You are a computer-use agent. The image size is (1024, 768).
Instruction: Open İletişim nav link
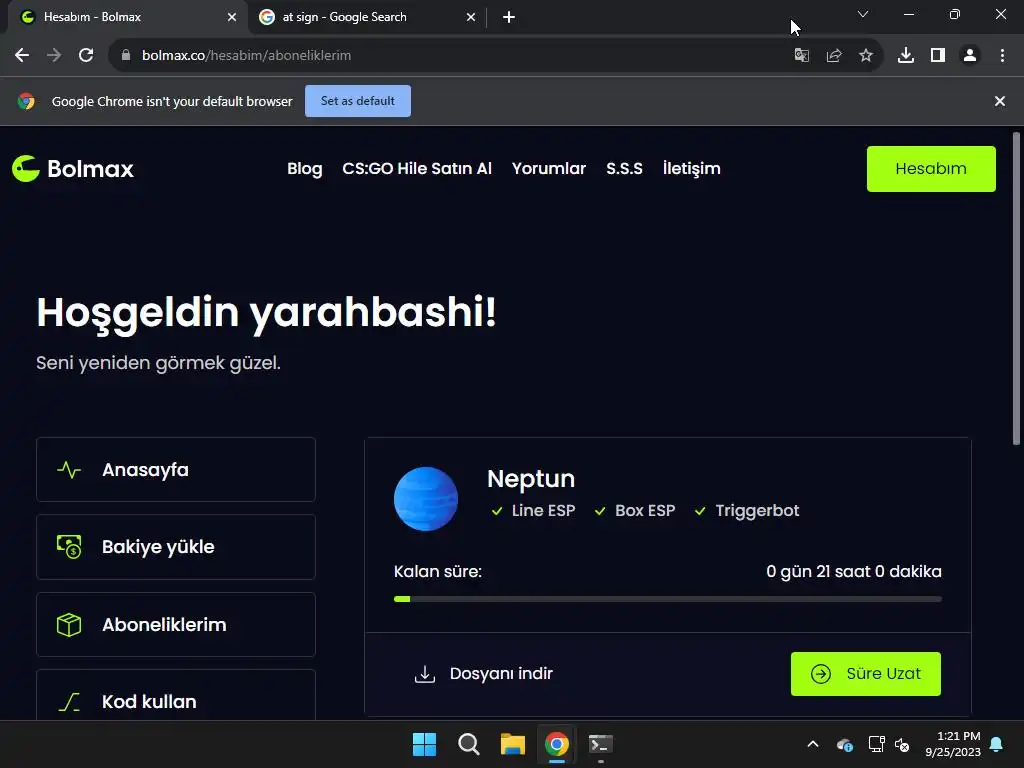click(x=692, y=168)
